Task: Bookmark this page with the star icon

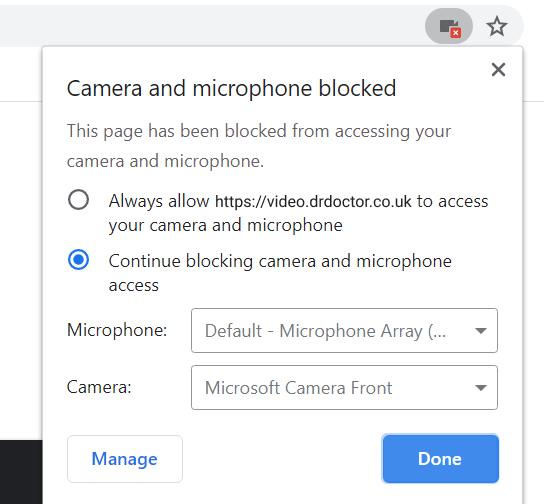Action: click(x=496, y=26)
